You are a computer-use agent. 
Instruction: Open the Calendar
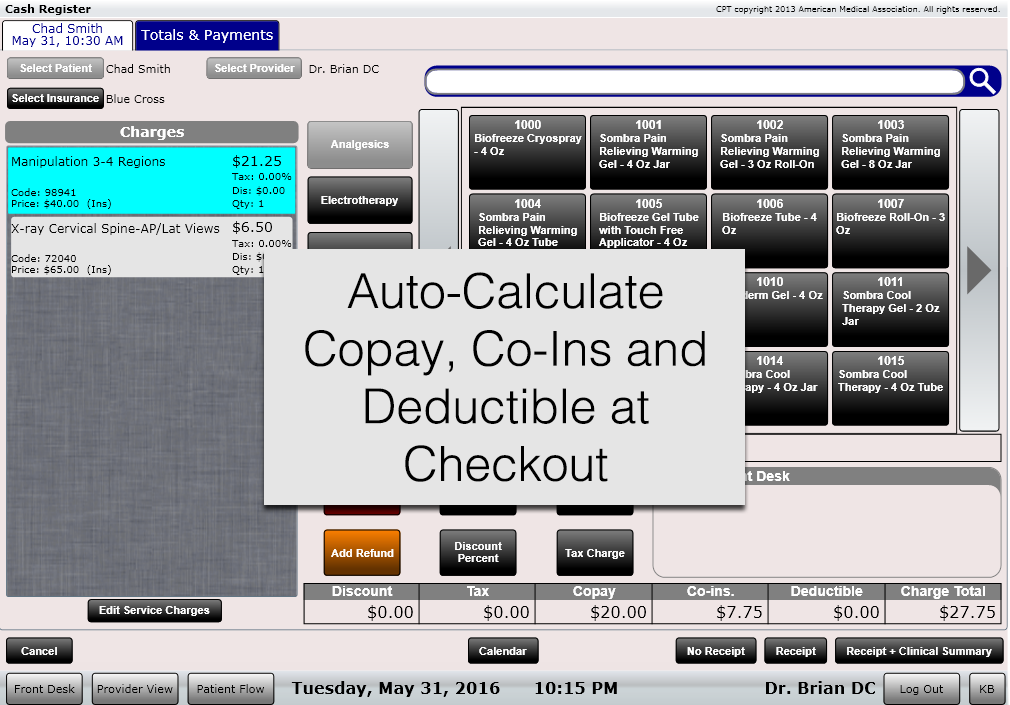[x=502, y=650]
